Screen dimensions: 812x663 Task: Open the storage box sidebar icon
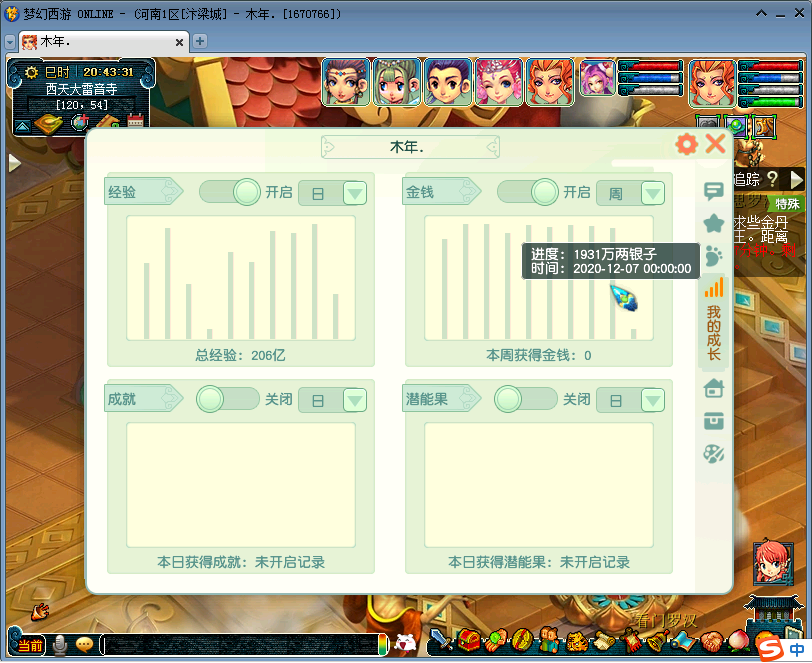[714, 421]
